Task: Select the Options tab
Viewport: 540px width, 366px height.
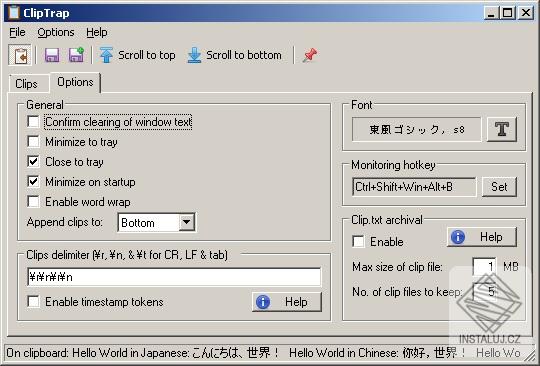Action: tap(75, 82)
